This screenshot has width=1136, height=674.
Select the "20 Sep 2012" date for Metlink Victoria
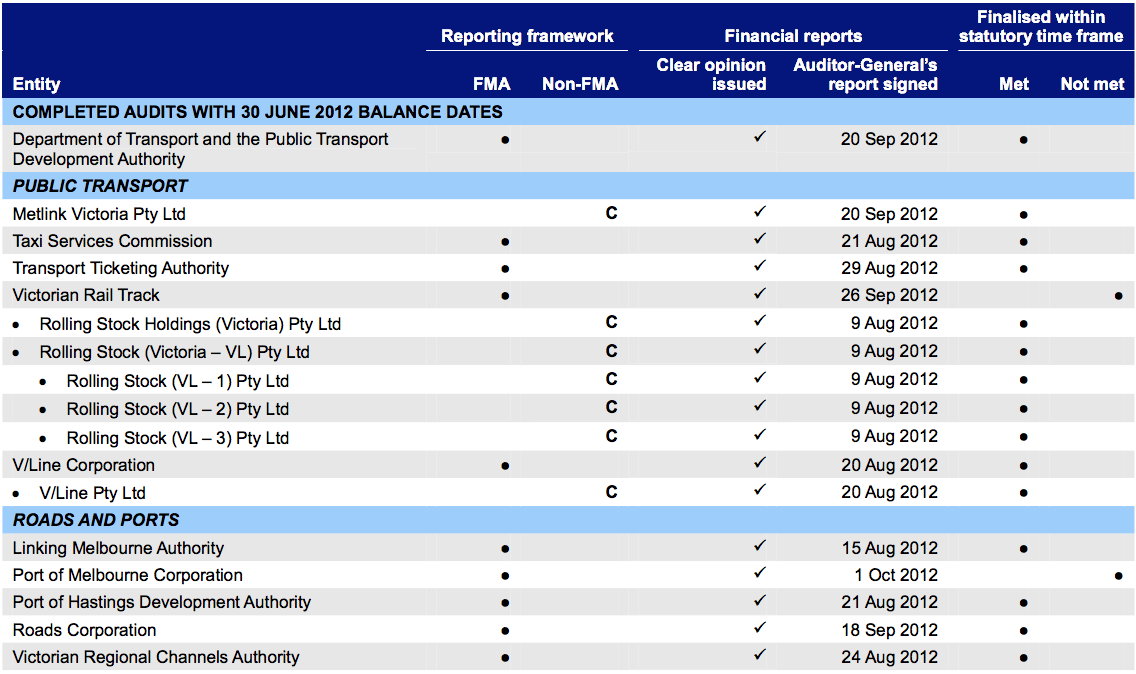pos(889,215)
